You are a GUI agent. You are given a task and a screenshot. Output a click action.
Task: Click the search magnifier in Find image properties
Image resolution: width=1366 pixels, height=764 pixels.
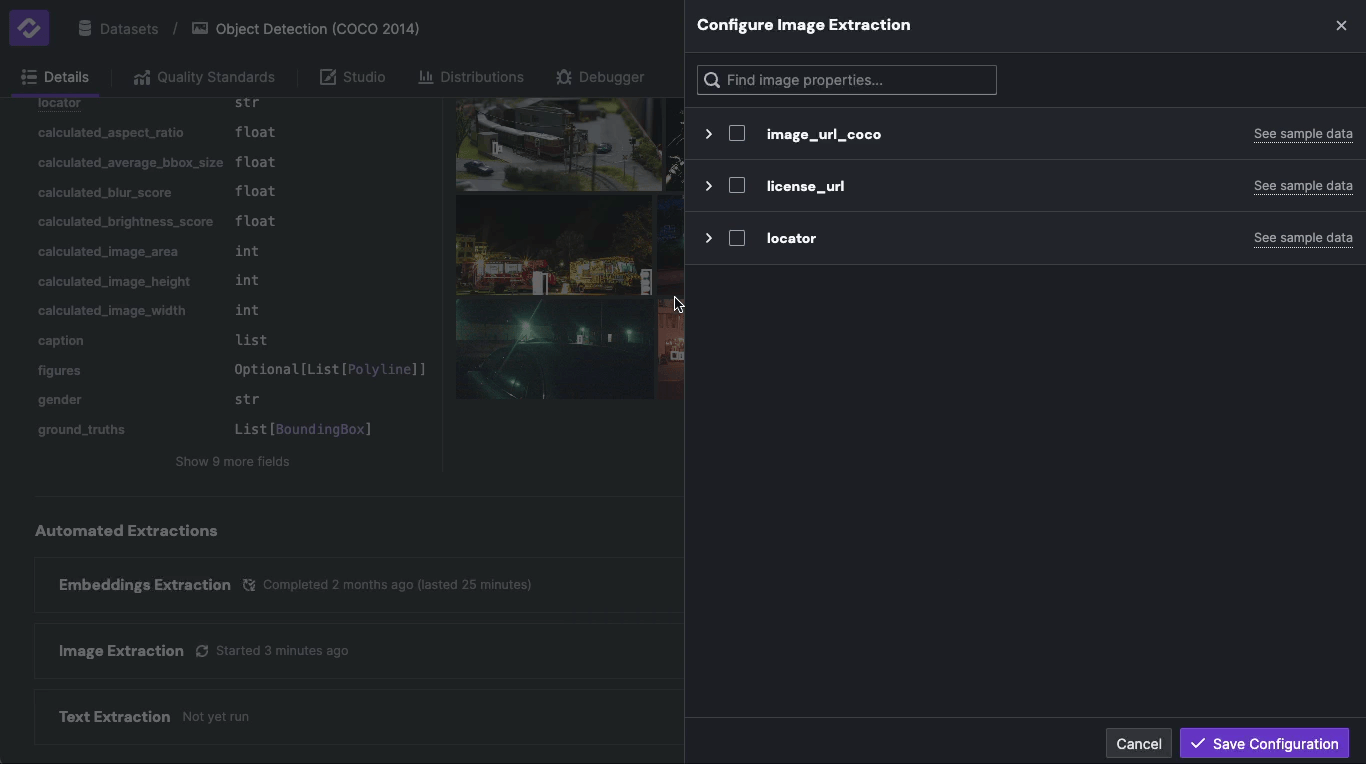(x=712, y=79)
